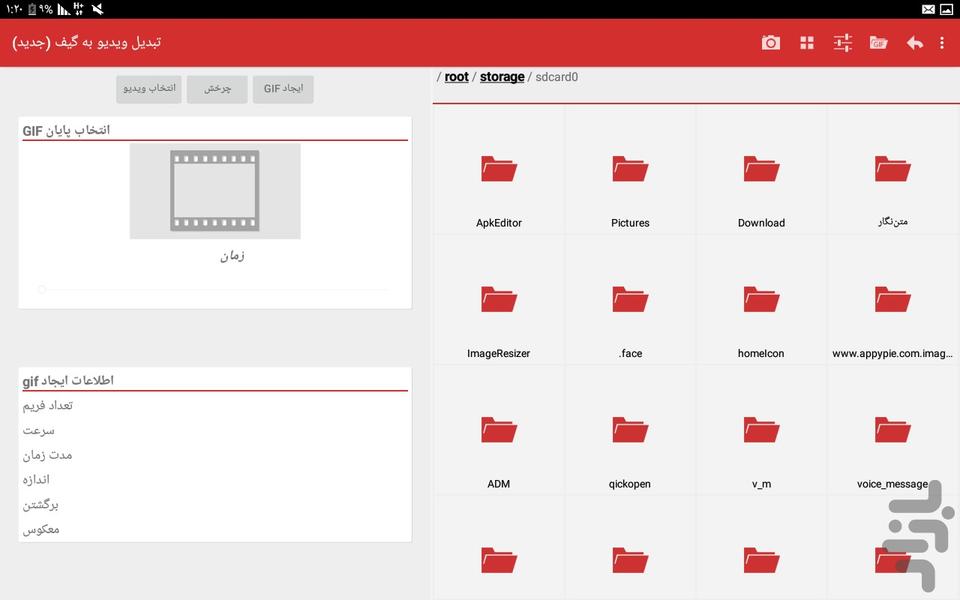Click the چرخش rotate button
Screen dimensions: 960x600
pos(217,89)
